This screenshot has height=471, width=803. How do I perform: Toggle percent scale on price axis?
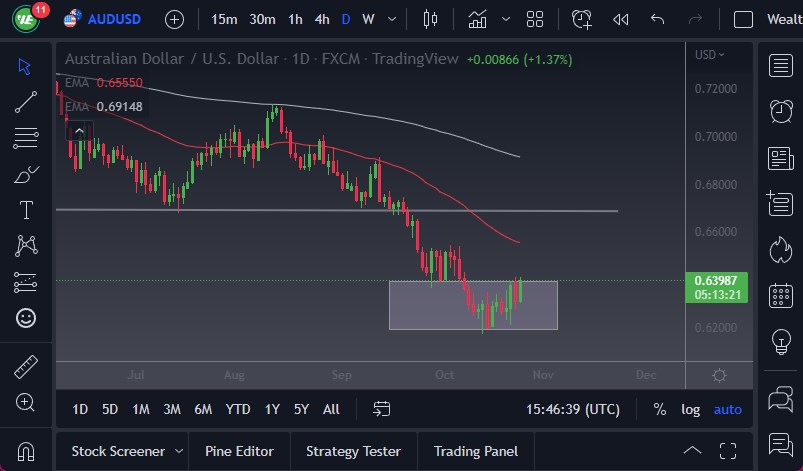(x=660, y=409)
